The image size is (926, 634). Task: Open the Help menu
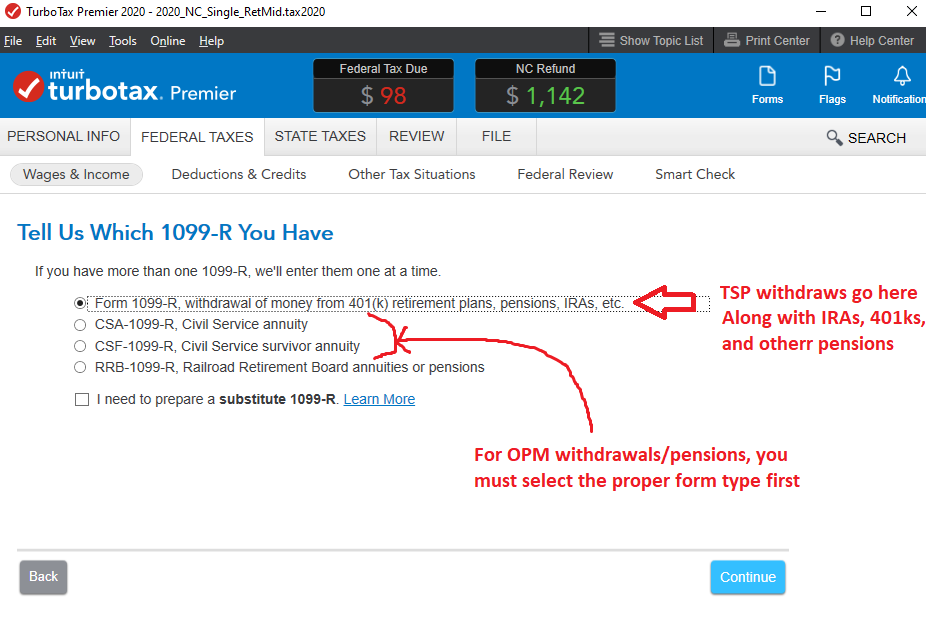pos(211,41)
